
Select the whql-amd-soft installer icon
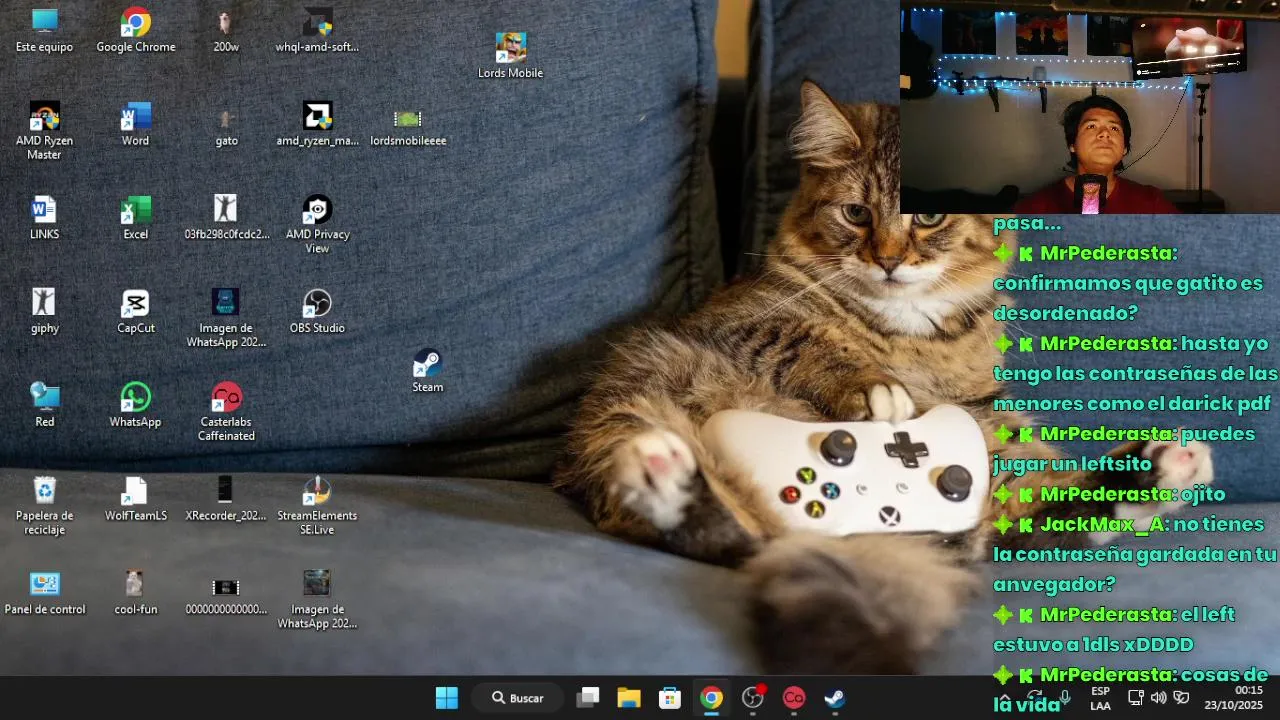coord(317,30)
